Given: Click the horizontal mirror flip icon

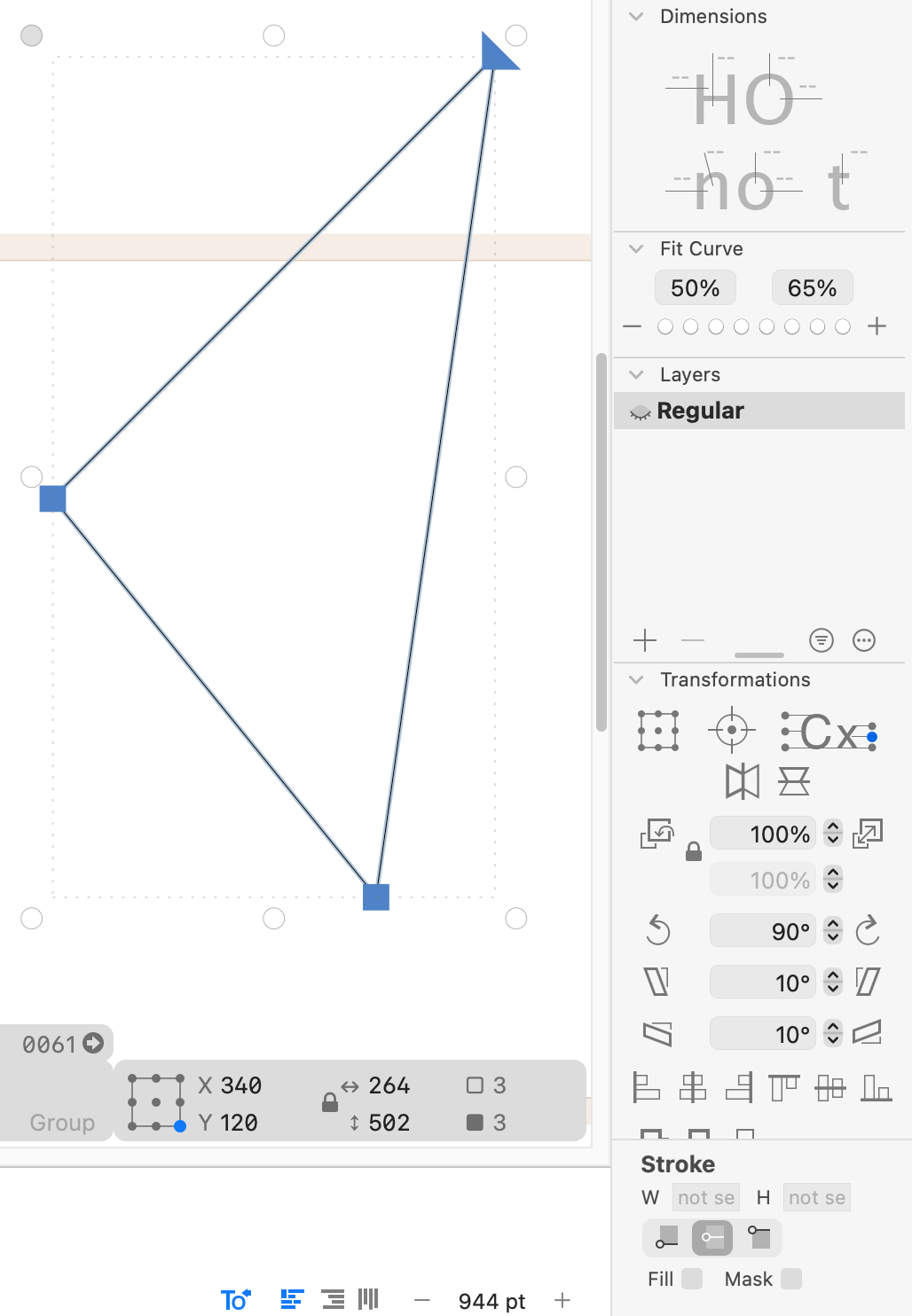Looking at the screenshot, I should pyautogui.click(x=743, y=781).
